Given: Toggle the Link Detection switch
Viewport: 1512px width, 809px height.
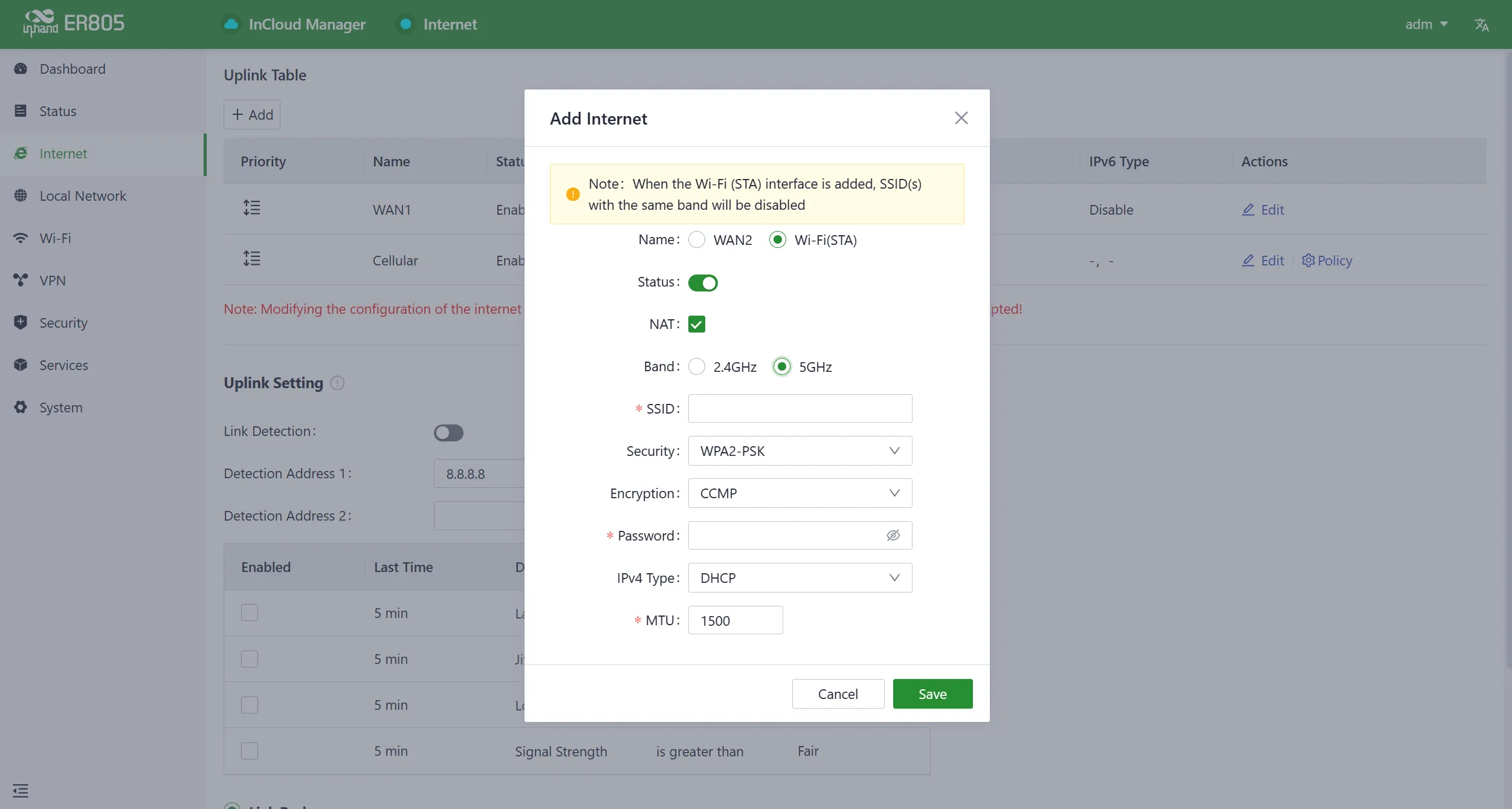Looking at the screenshot, I should (448, 433).
